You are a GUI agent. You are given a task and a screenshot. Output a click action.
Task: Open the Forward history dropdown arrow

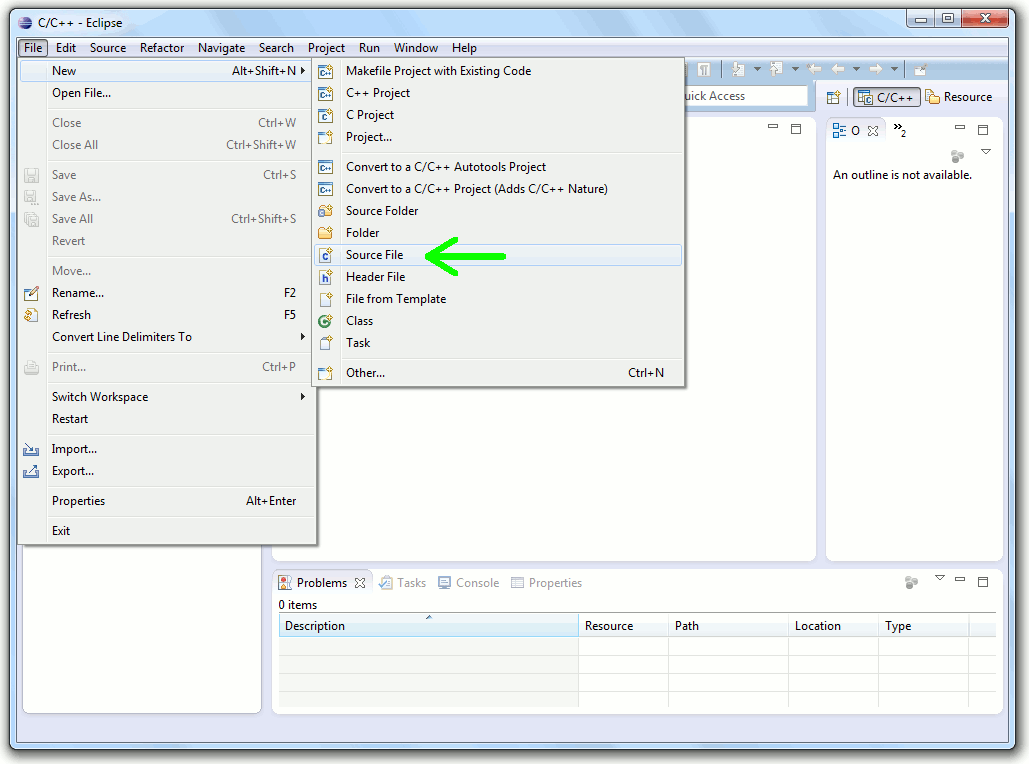[894, 69]
